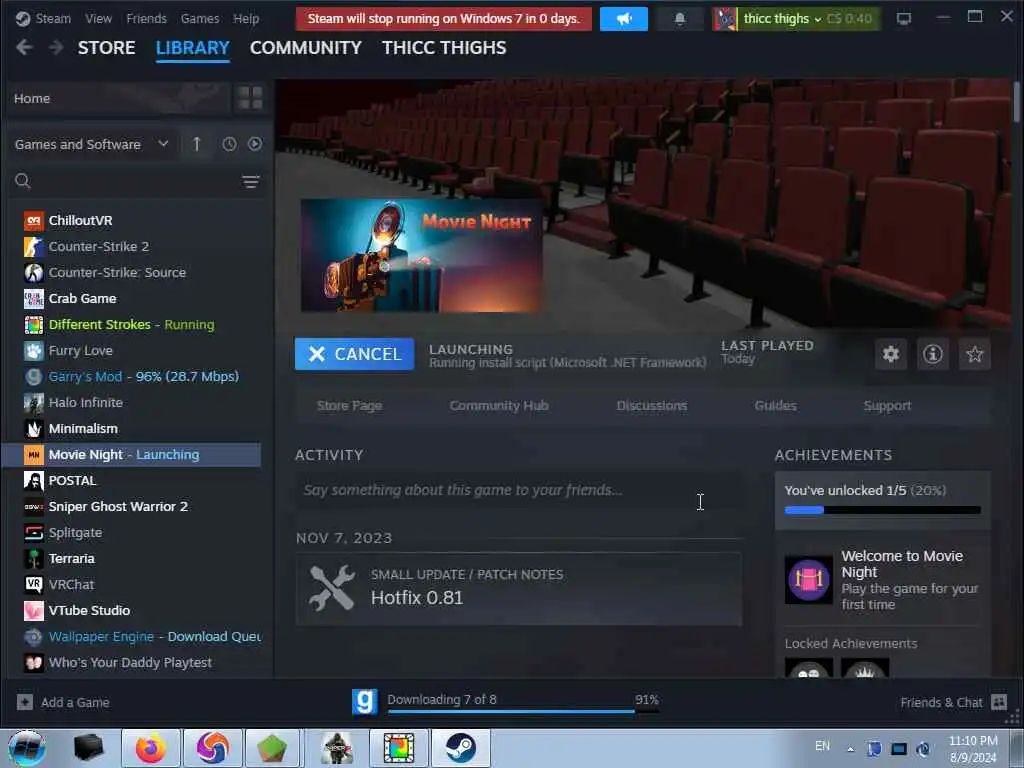The height and width of the screenshot is (768, 1024).
Task: Toggle the recent activity clock filter
Action: pos(229,144)
